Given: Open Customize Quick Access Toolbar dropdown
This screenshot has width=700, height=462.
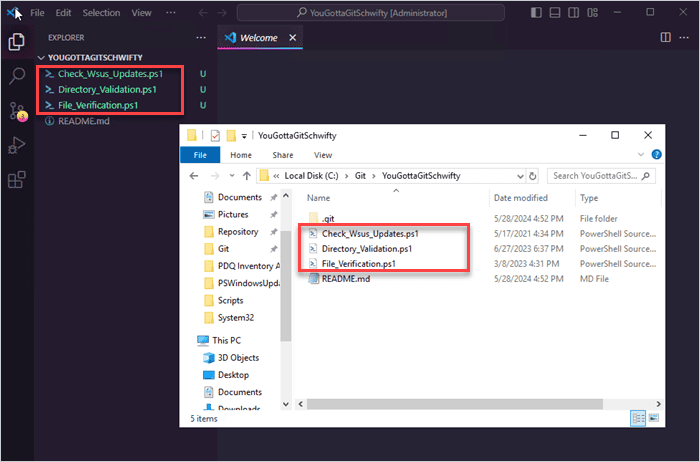Looking at the screenshot, I should [x=244, y=136].
